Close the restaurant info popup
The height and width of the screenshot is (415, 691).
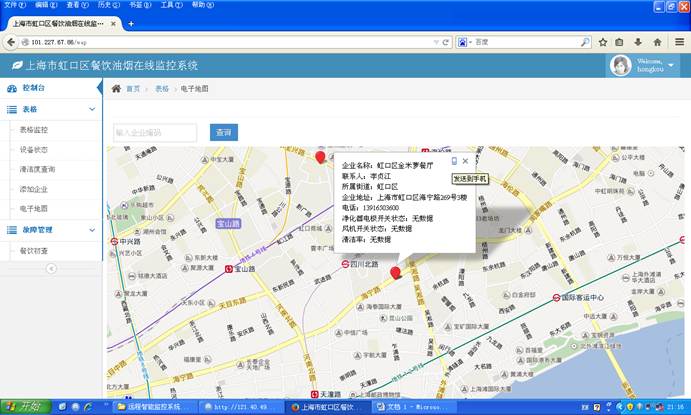point(465,160)
